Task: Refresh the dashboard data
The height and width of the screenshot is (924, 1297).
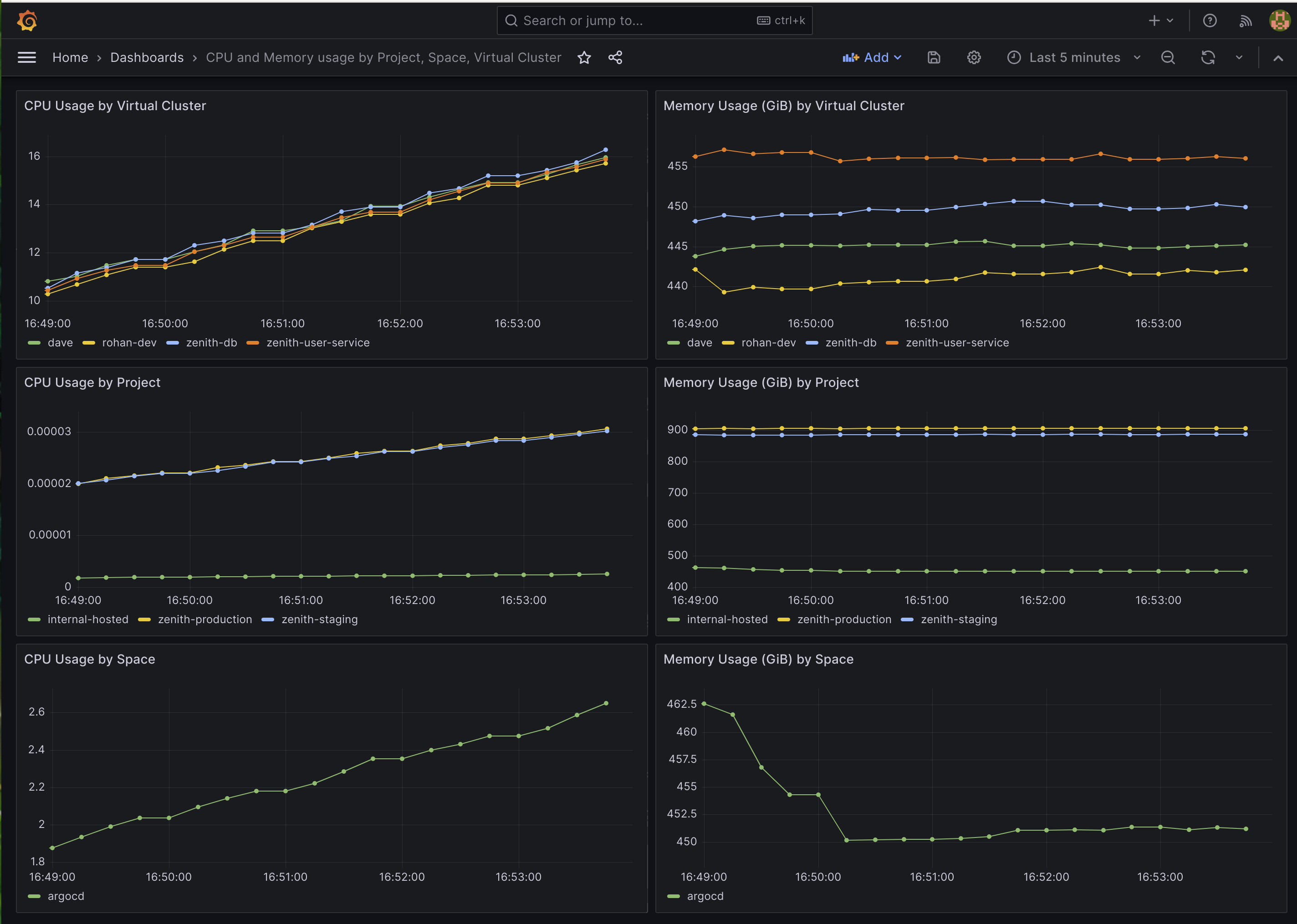Action: pos(1208,57)
